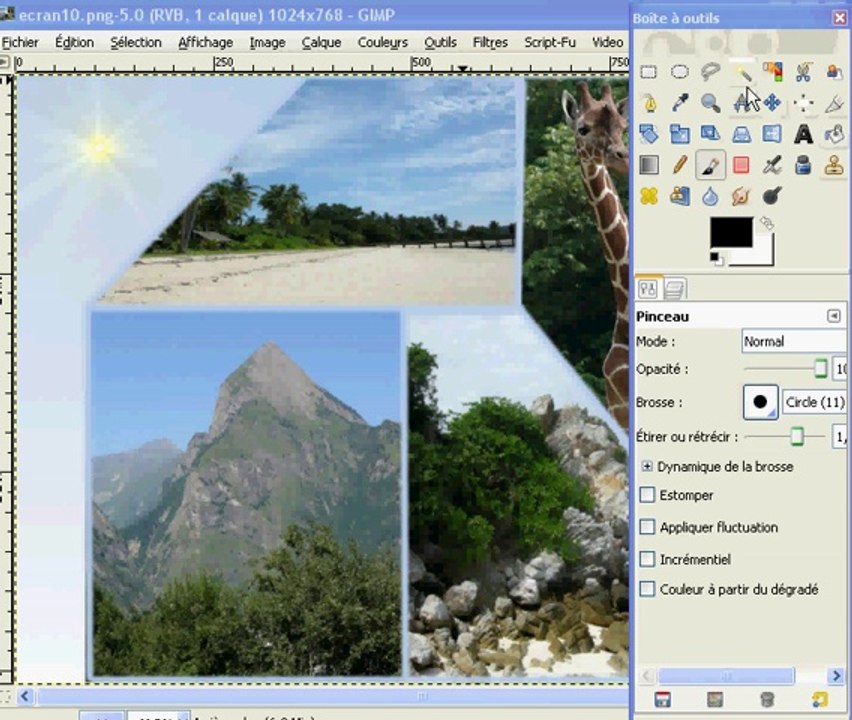
Task: Select the Blur/Sharpen droplet tool
Action: point(710,196)
